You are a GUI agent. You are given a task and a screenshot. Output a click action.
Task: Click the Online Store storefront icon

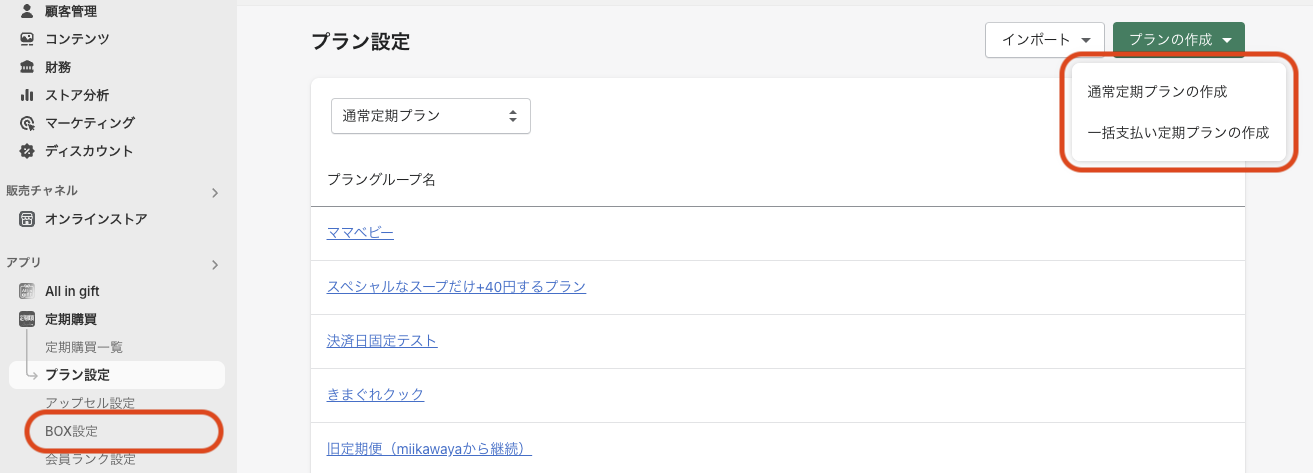point(27,219)
